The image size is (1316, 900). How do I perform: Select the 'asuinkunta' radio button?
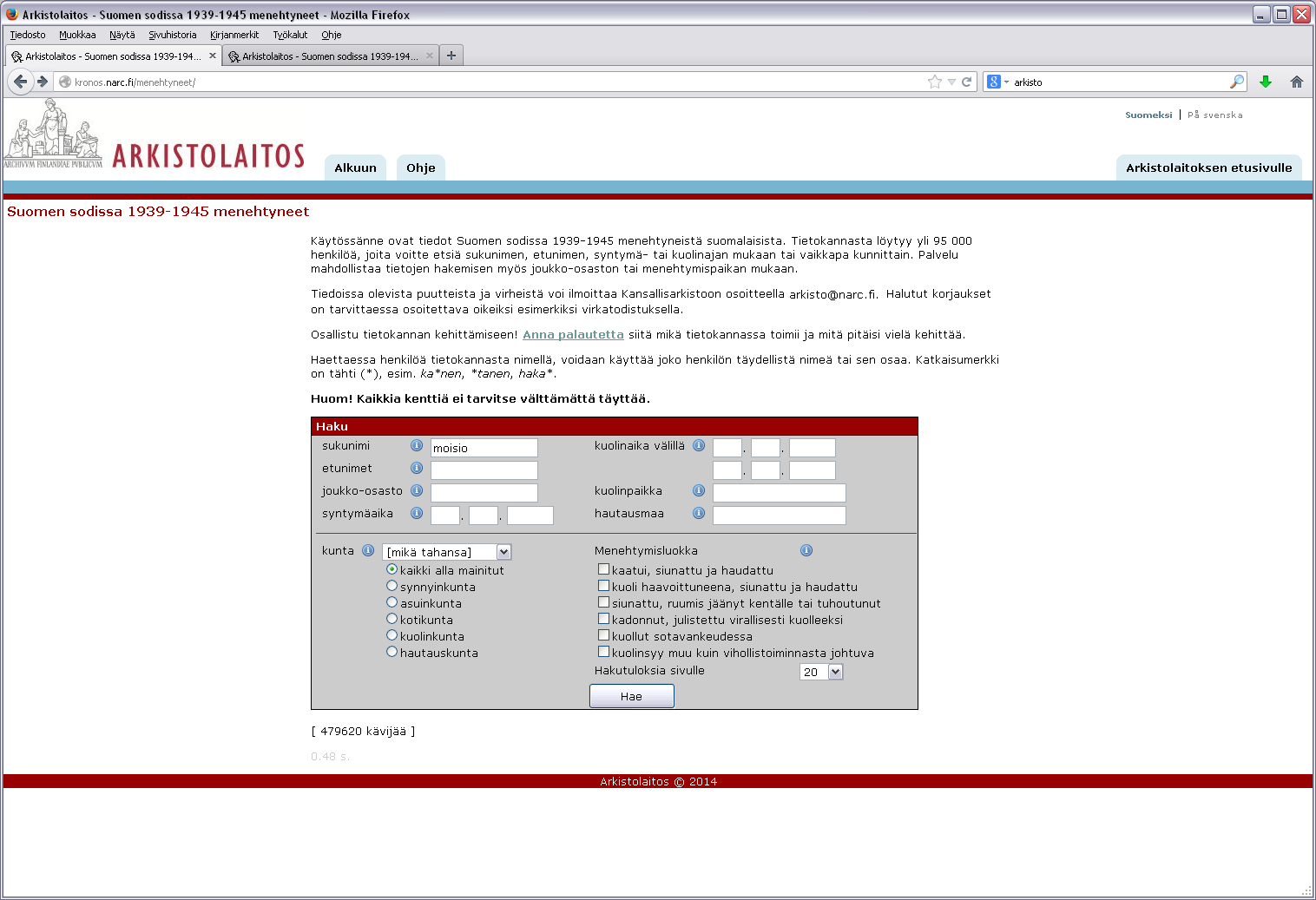(x=392, y=602)
